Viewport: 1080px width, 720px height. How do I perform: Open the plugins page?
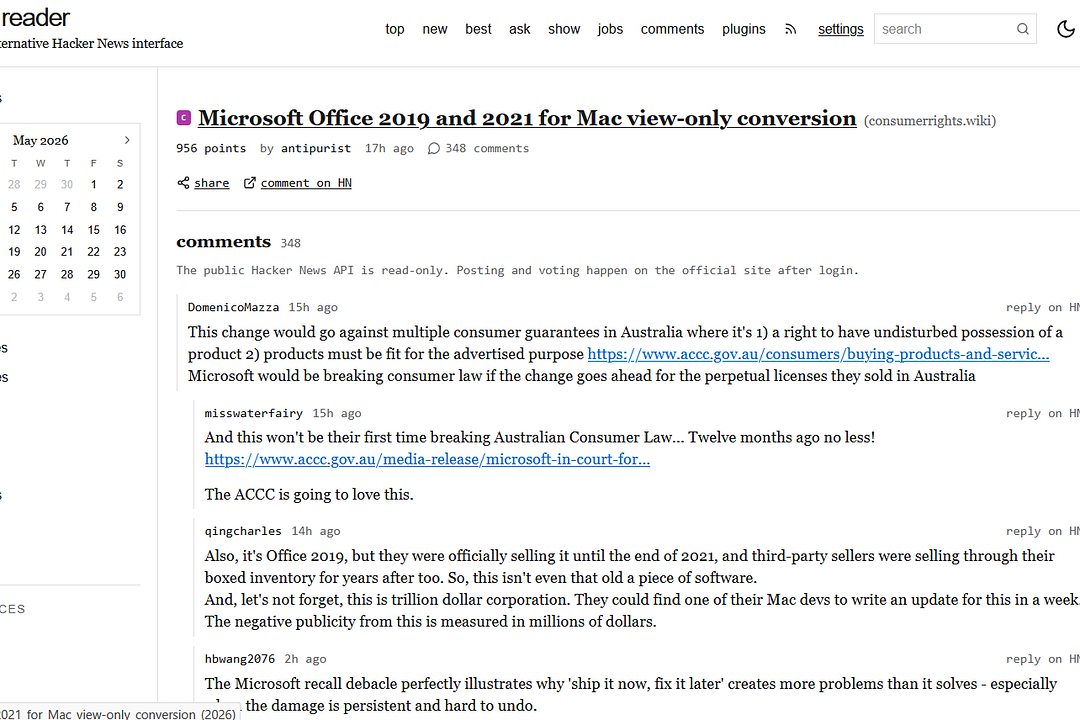click(x=744, y=29)
